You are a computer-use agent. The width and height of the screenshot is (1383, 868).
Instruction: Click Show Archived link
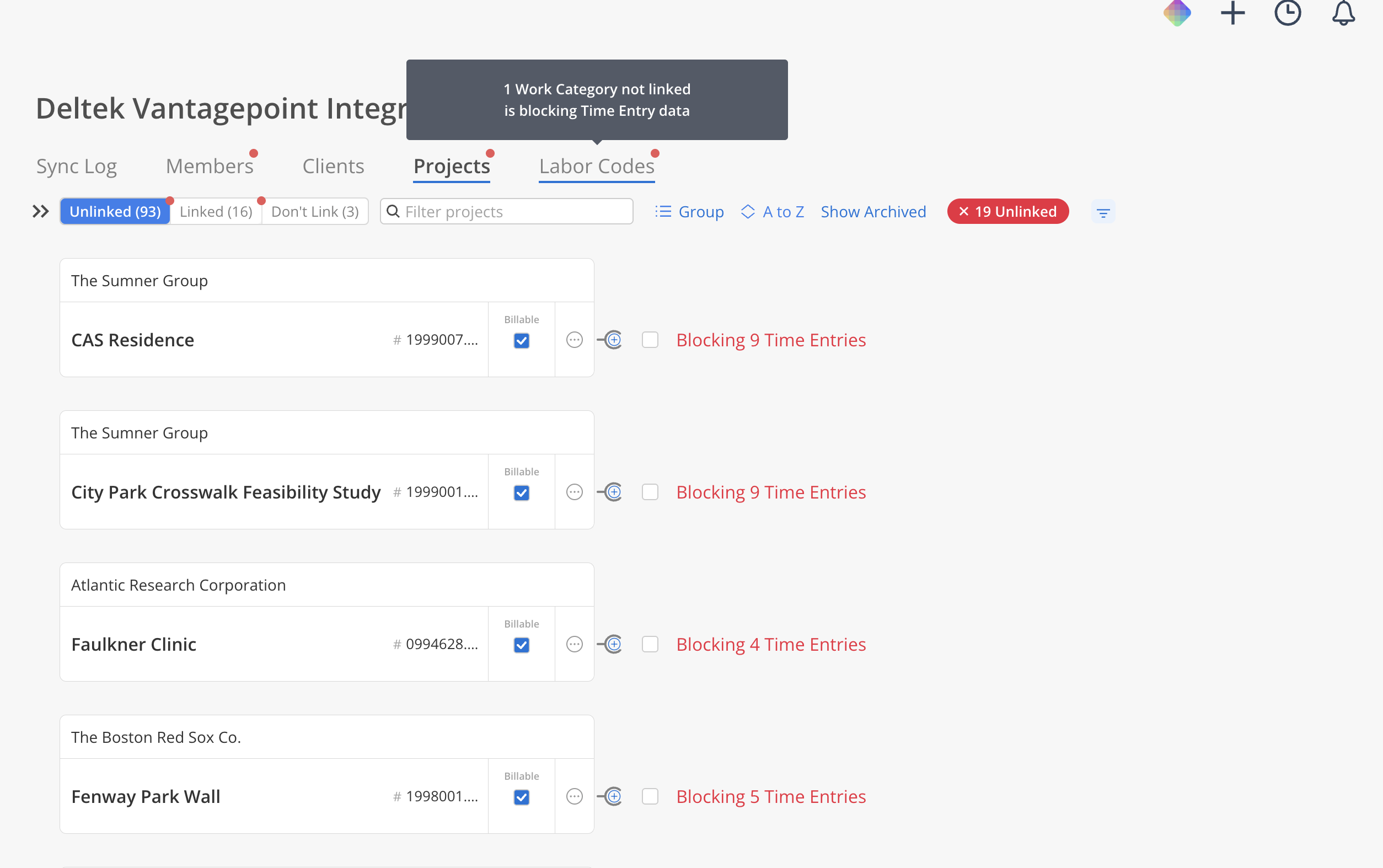tap(873, 212)
